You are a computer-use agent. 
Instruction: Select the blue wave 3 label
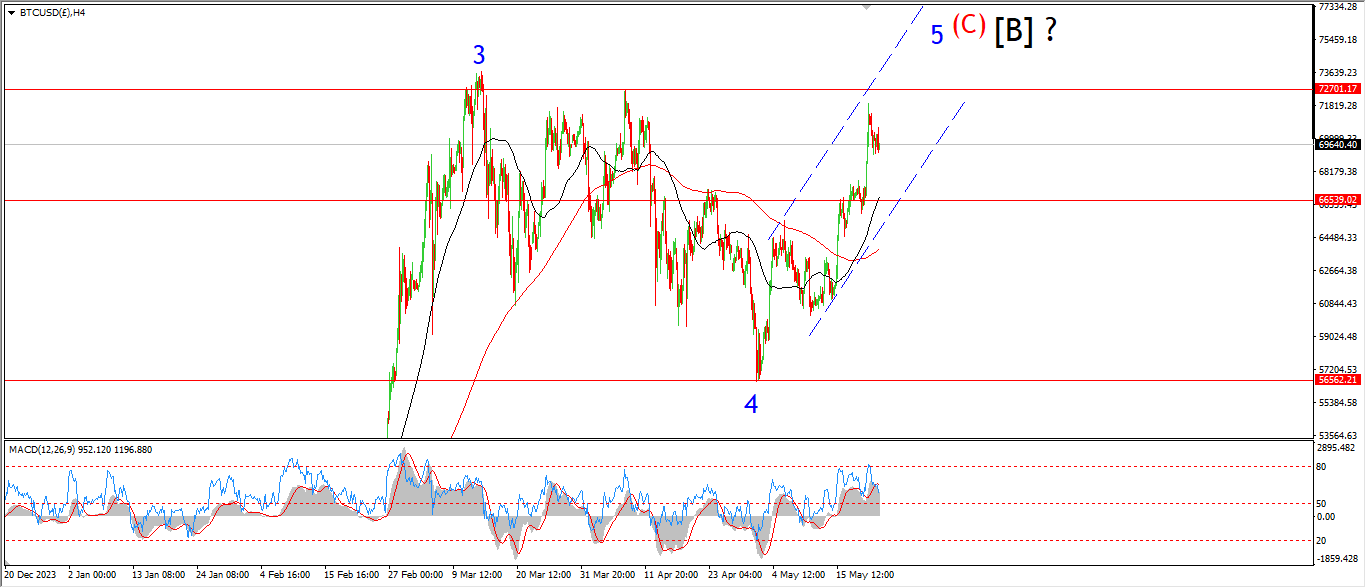[x=479, y=56]
